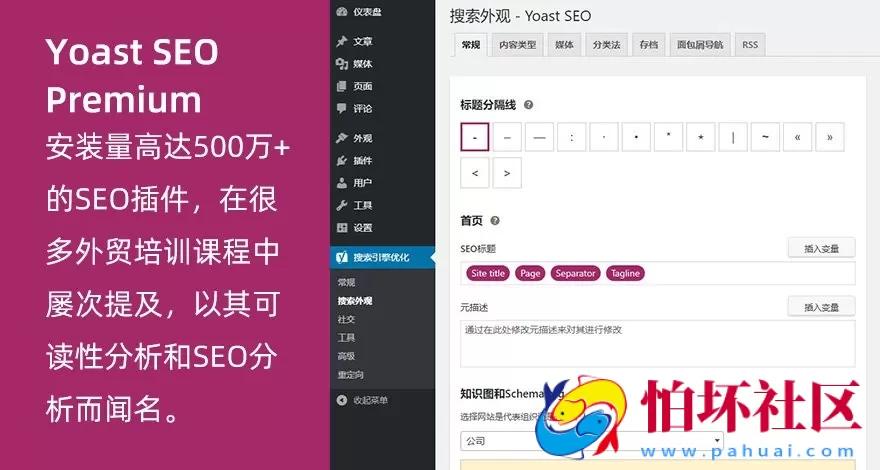Image resolution: width=880 pixels, height=470 pixels.
Task: Click the Site title variable tag
Action: click(488, 273)
